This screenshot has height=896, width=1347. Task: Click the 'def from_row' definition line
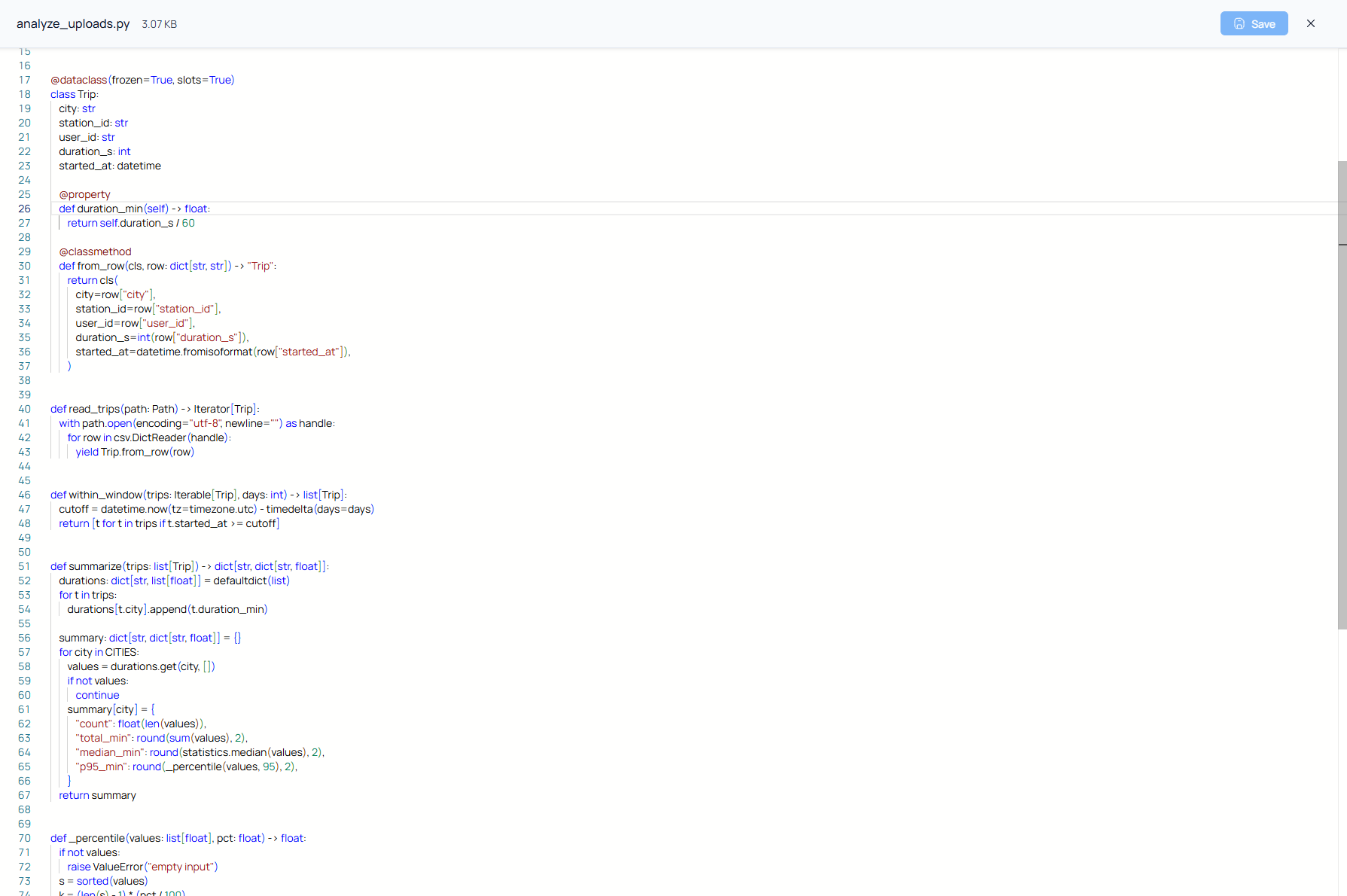(168, 266)
